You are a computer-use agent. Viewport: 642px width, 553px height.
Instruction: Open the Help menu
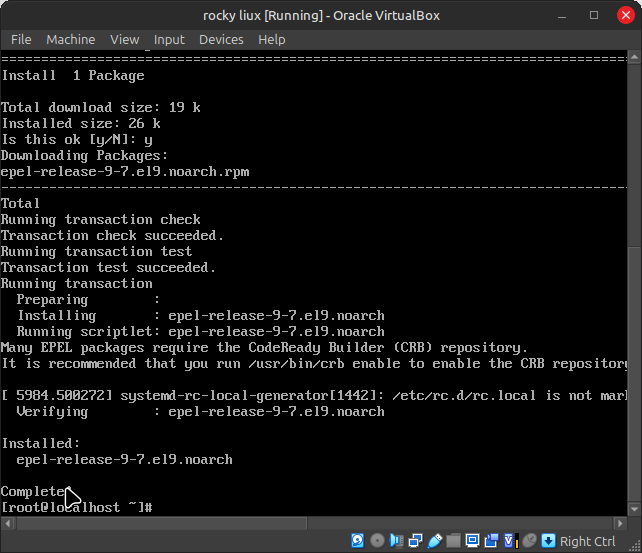[x=272, y=39]
